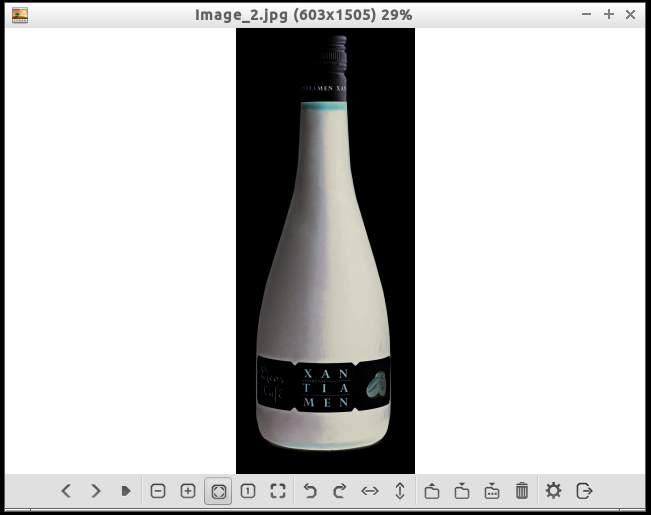Flip image vertically
Image resolution: width=651 pixels, height=515 pixels.
400,491
